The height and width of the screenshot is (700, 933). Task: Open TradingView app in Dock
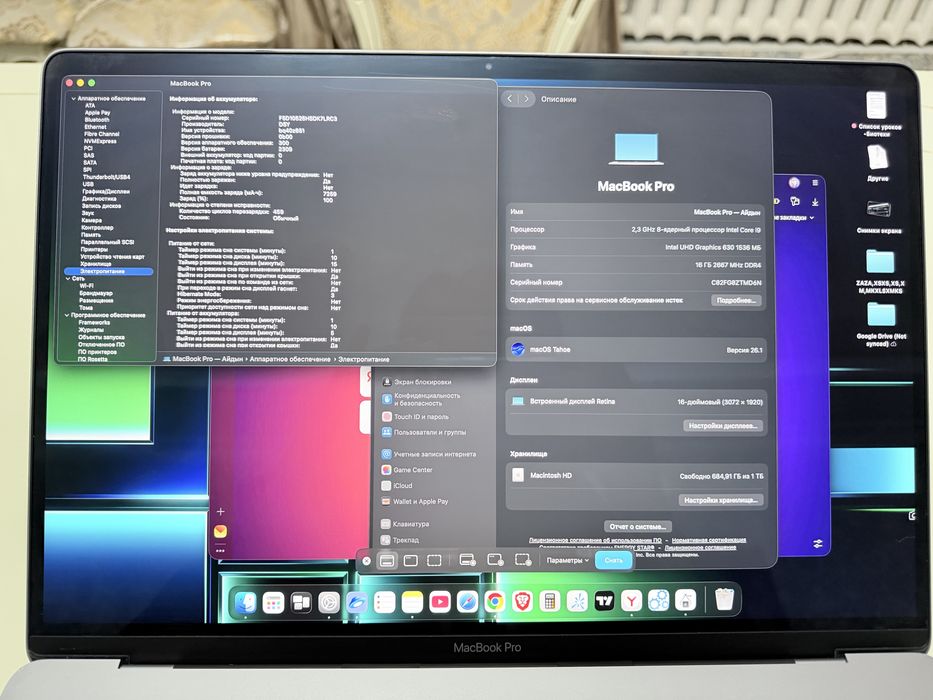(x=604, y=601)
